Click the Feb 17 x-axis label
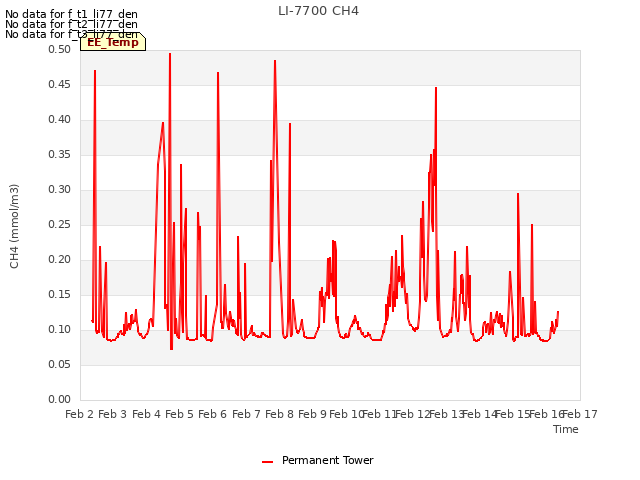 [580, 414]
